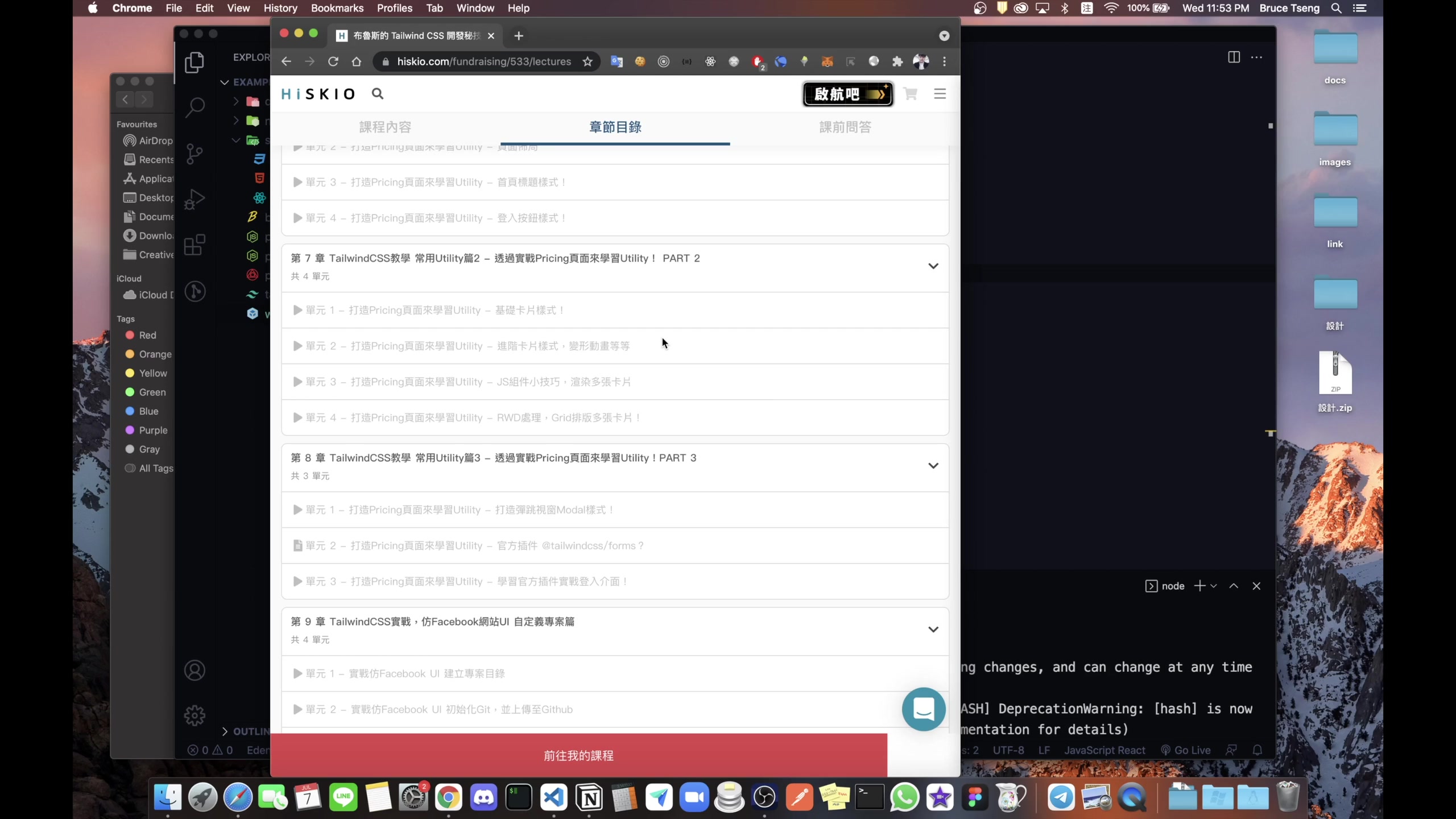The height and width of the screenshot is (819, 1456).
Task: Open React Developer Tools extension
Action: 710,61
